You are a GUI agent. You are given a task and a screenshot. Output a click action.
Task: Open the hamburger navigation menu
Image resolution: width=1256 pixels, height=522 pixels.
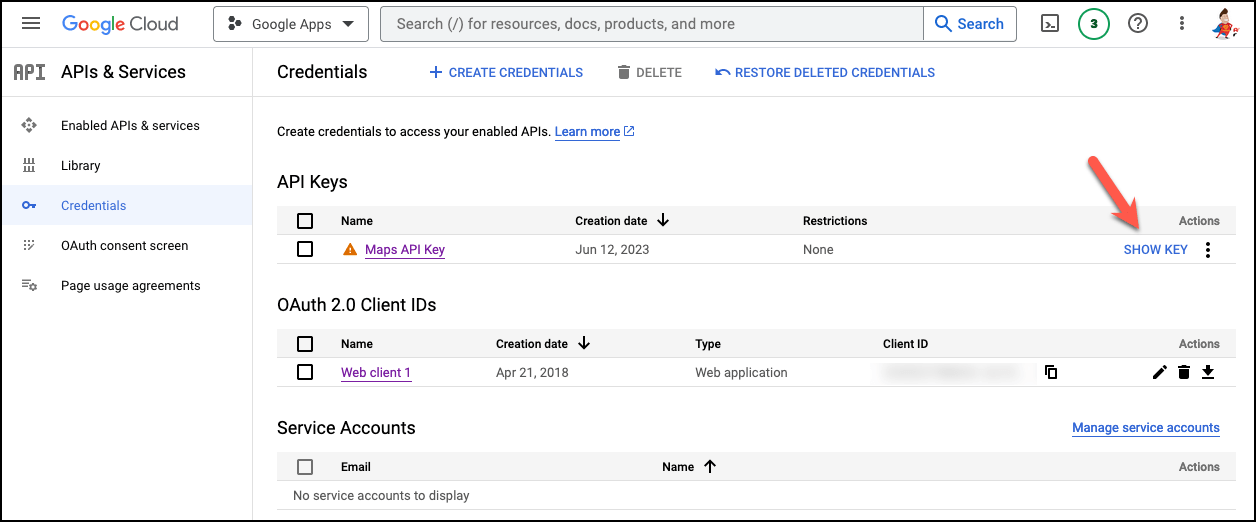click(31, 23)
